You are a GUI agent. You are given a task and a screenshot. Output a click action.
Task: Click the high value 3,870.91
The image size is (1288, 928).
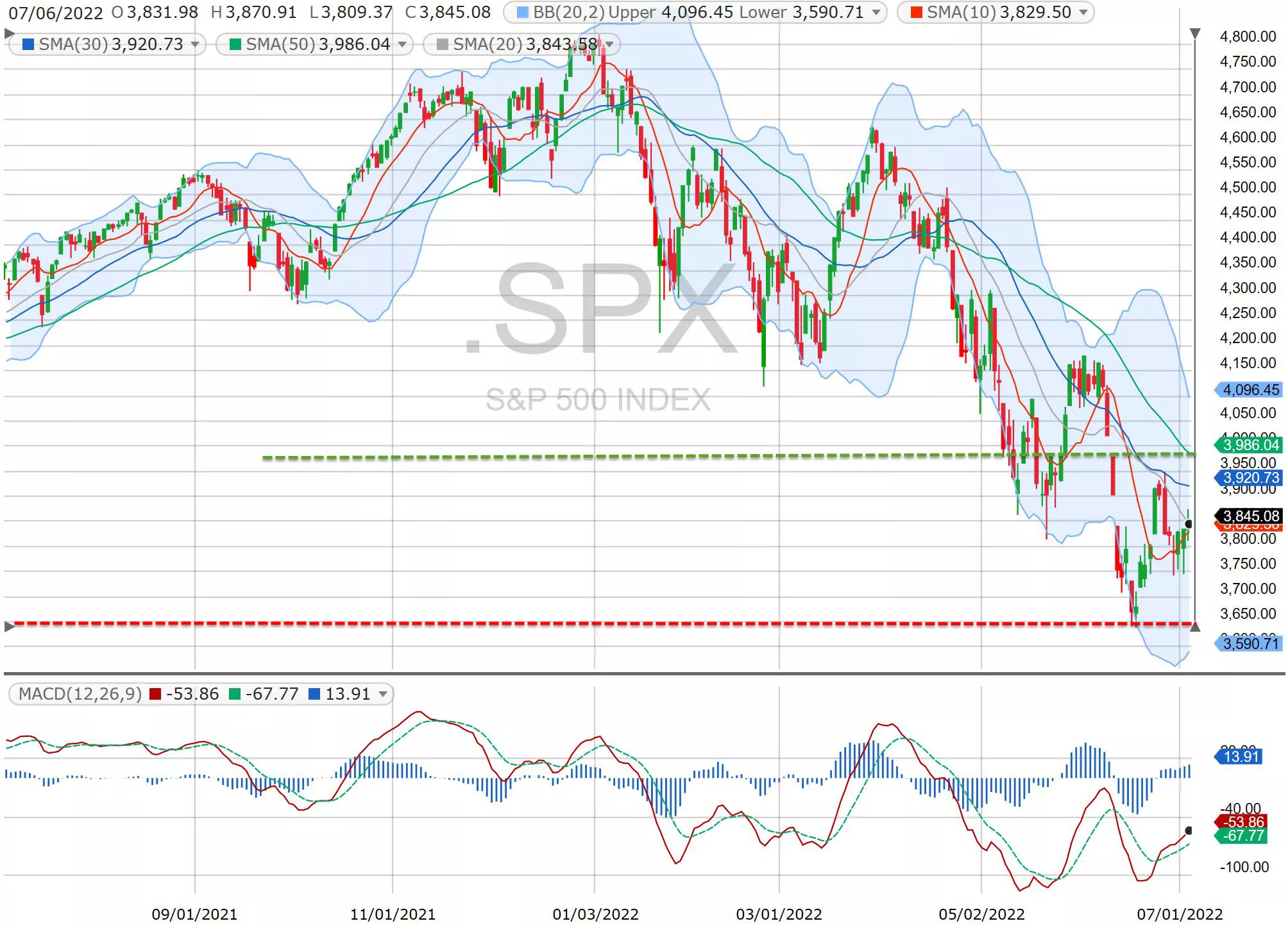[260, 12]
